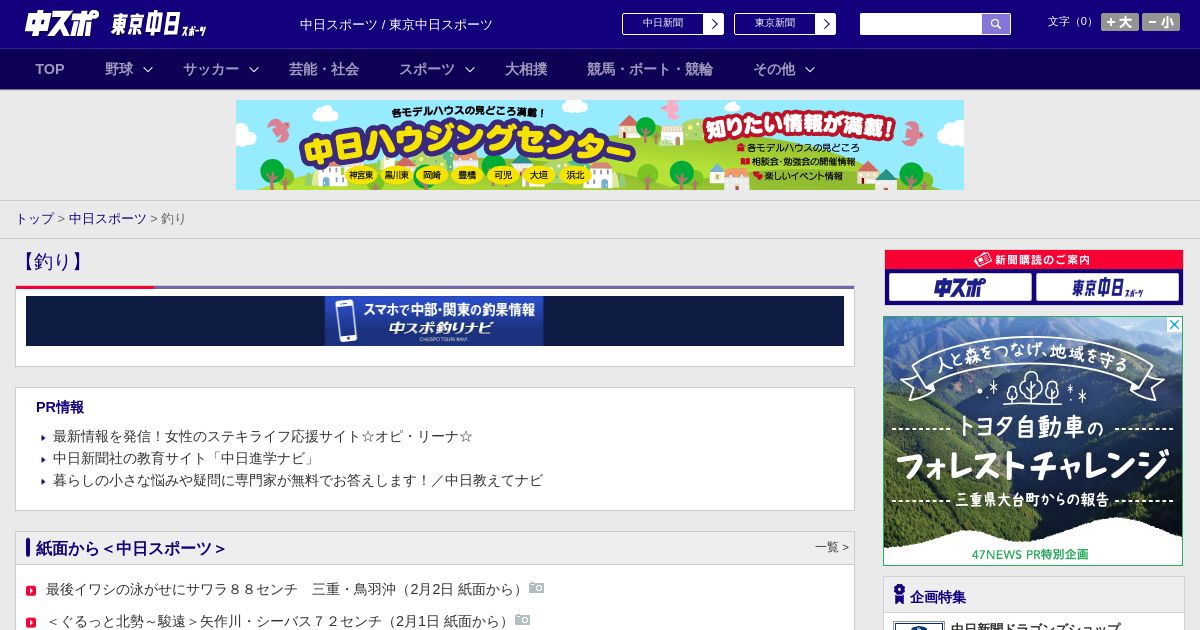Click the camera icon next to シーバス article
Viewport: 1200px width, 630px height.
[523, 620]
